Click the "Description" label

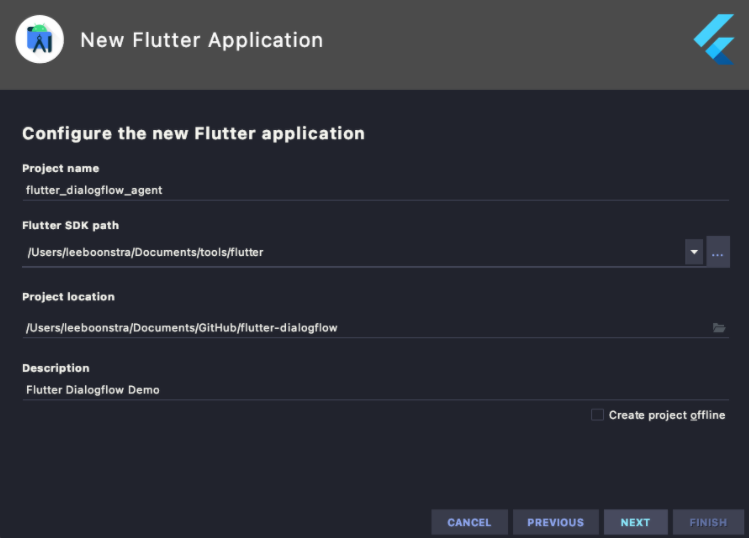coord(55,368)
